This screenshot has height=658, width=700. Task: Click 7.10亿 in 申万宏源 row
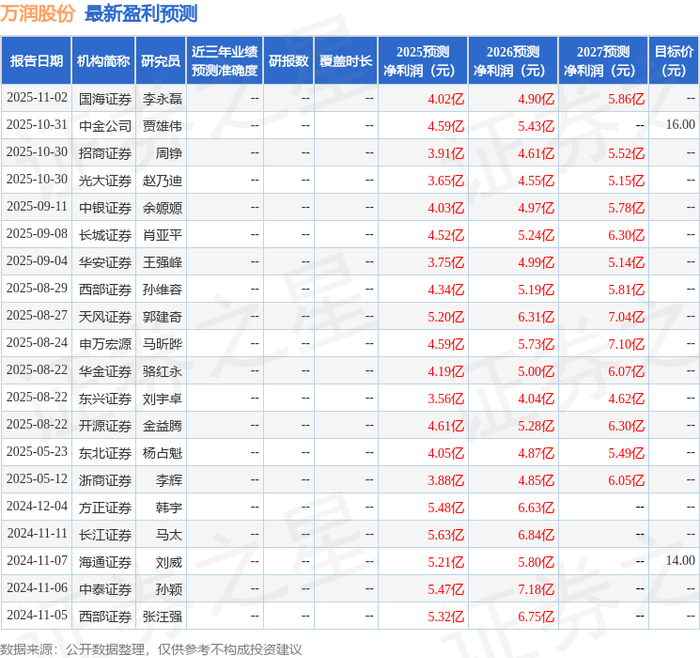tap(626, 344)
